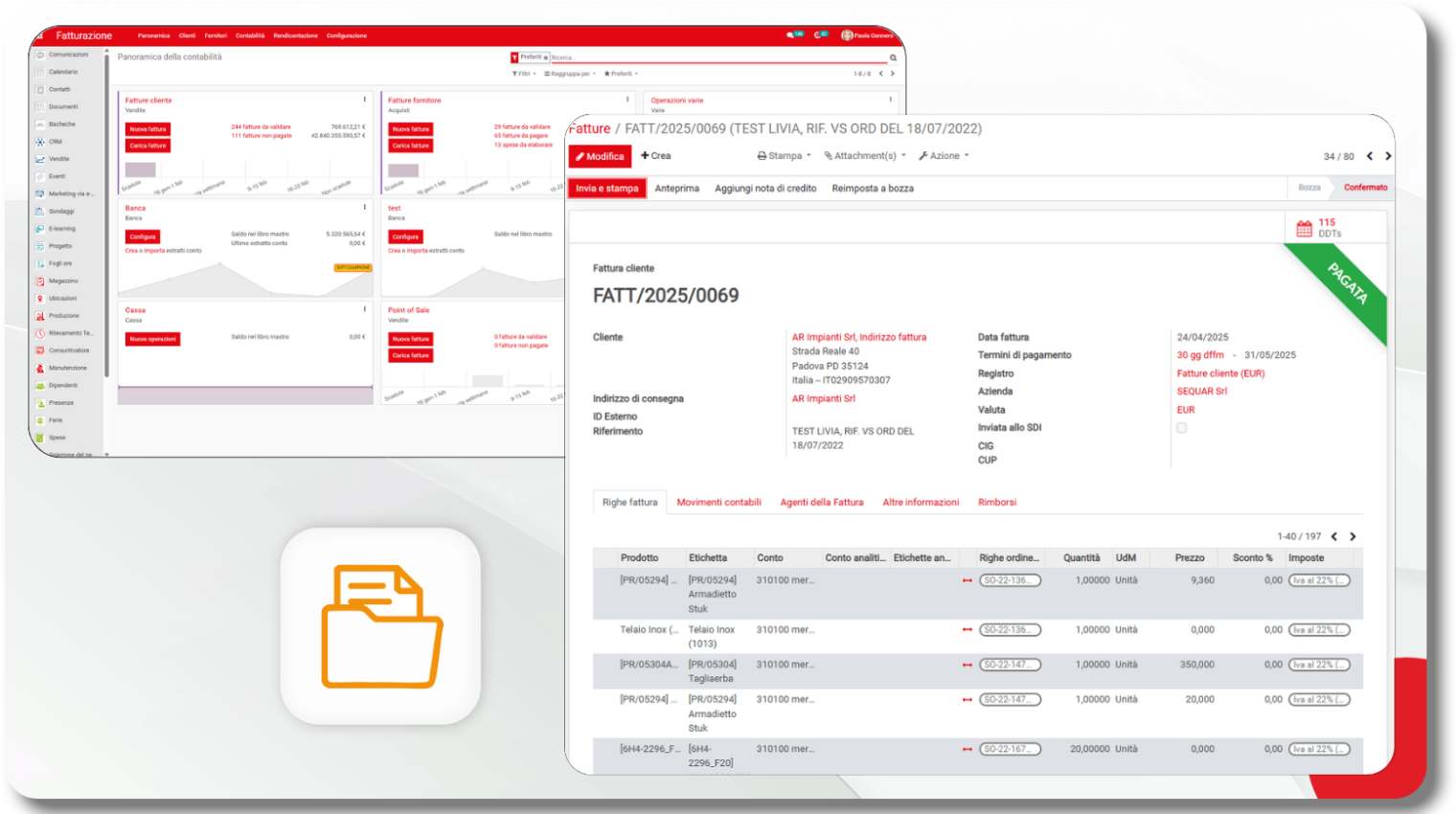This screenshot has height=814, width=1456.
Task: Expand the Azione dropdown menu
Action: (x=944, y=156)
